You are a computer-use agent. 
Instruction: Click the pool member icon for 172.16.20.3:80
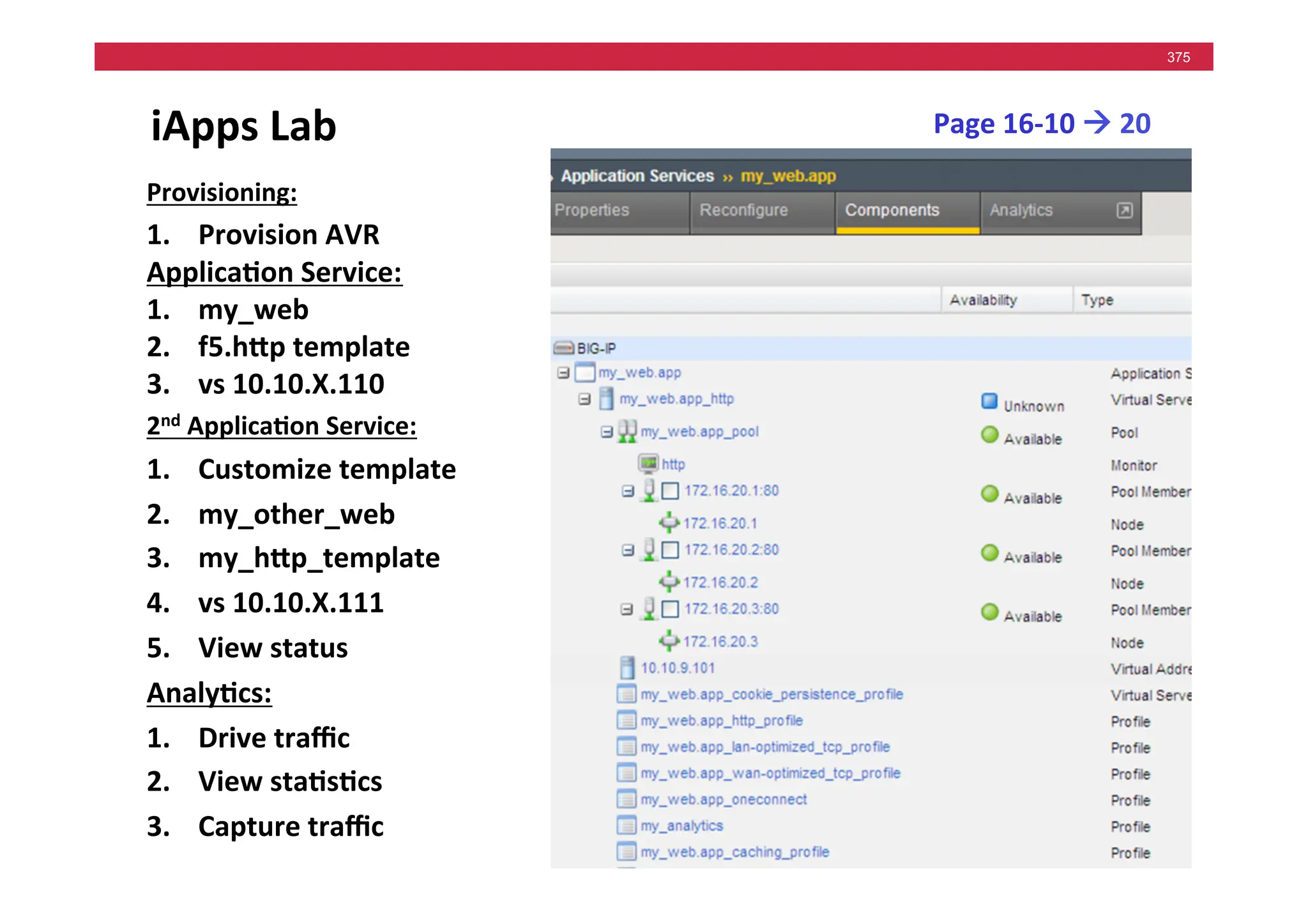(x=649, y=609)
